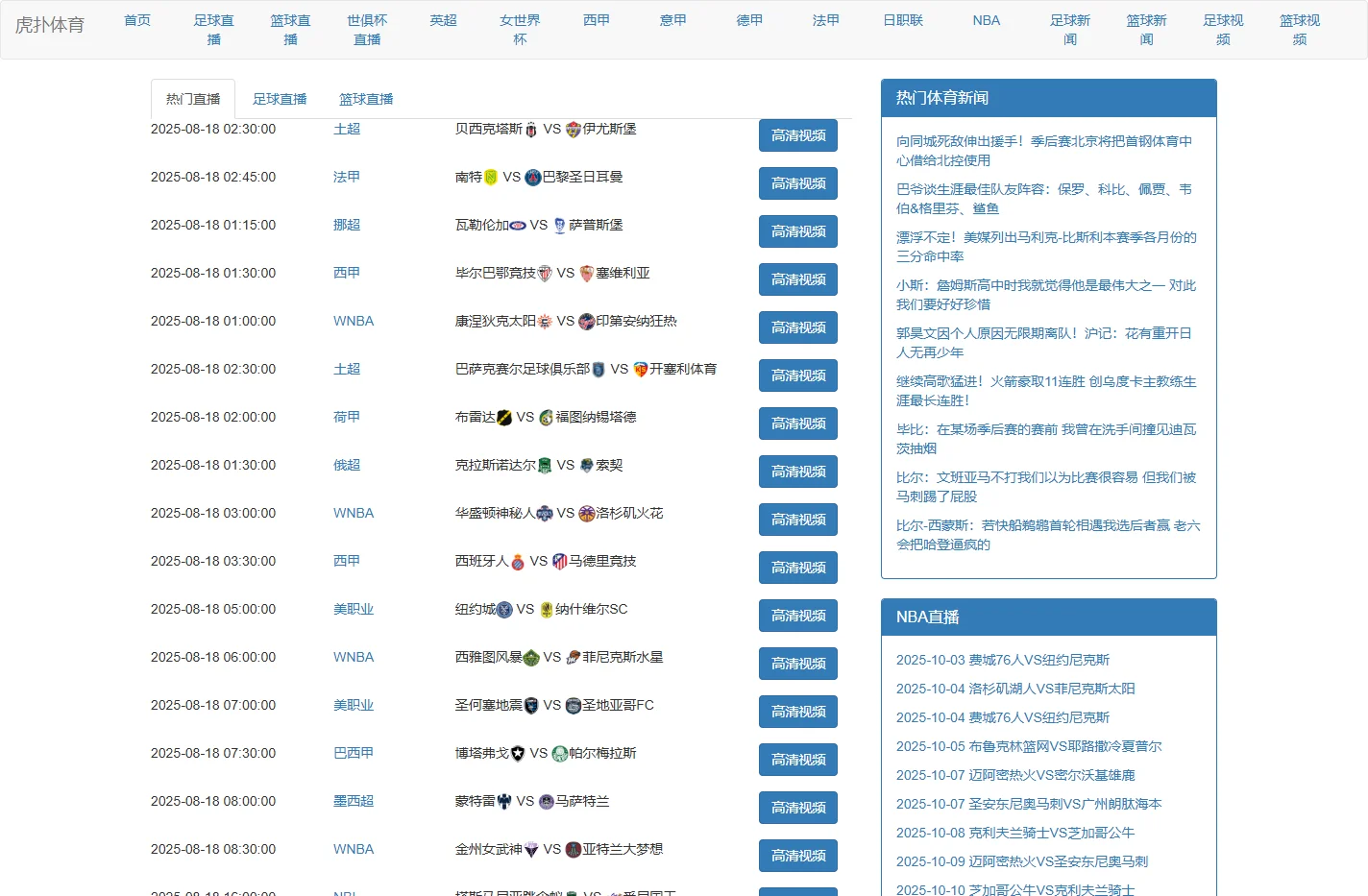Switch to the 热门直播 tab
This screenshot has width=1368, height=896.
pyautogui.click(x=193, y=99)
